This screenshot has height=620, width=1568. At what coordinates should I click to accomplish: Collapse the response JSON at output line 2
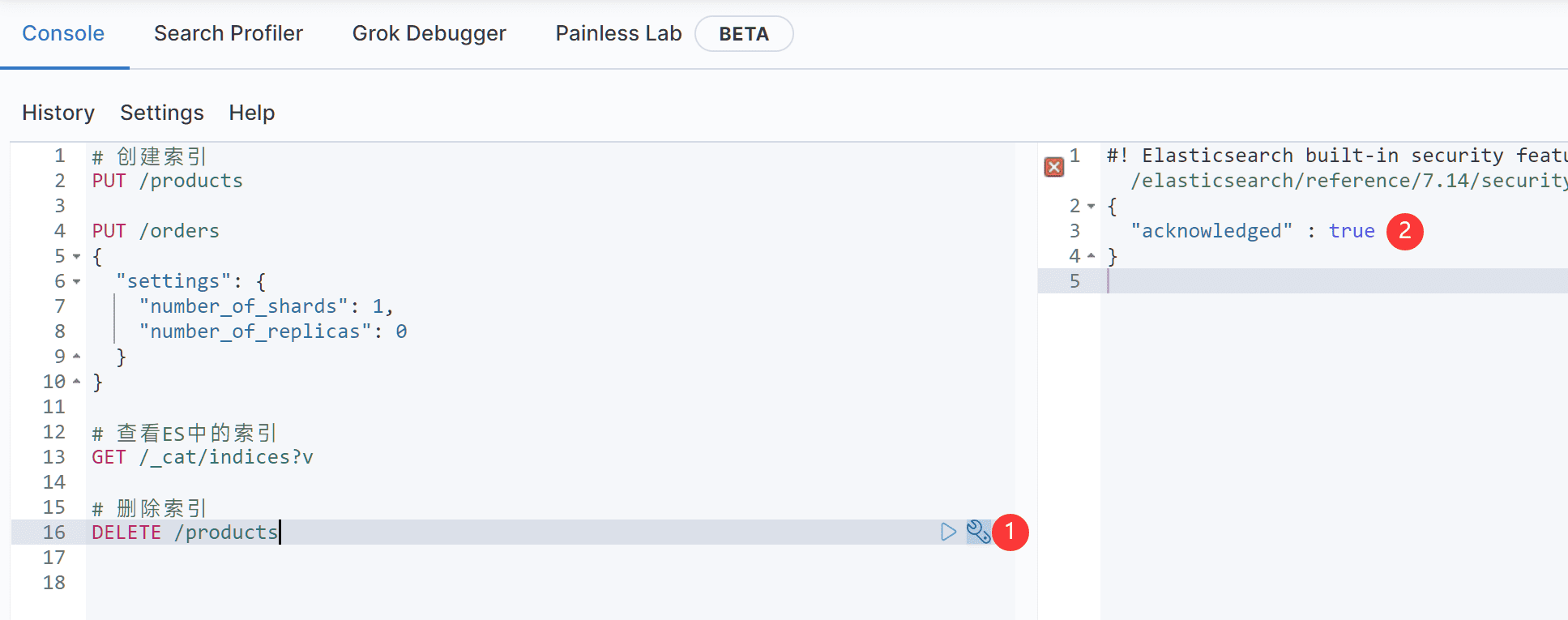1092,207
